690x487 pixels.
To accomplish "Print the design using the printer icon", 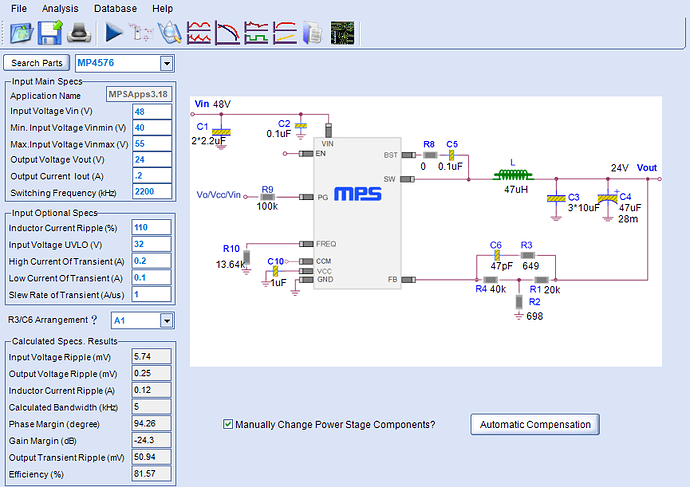I will pos(79,33).
